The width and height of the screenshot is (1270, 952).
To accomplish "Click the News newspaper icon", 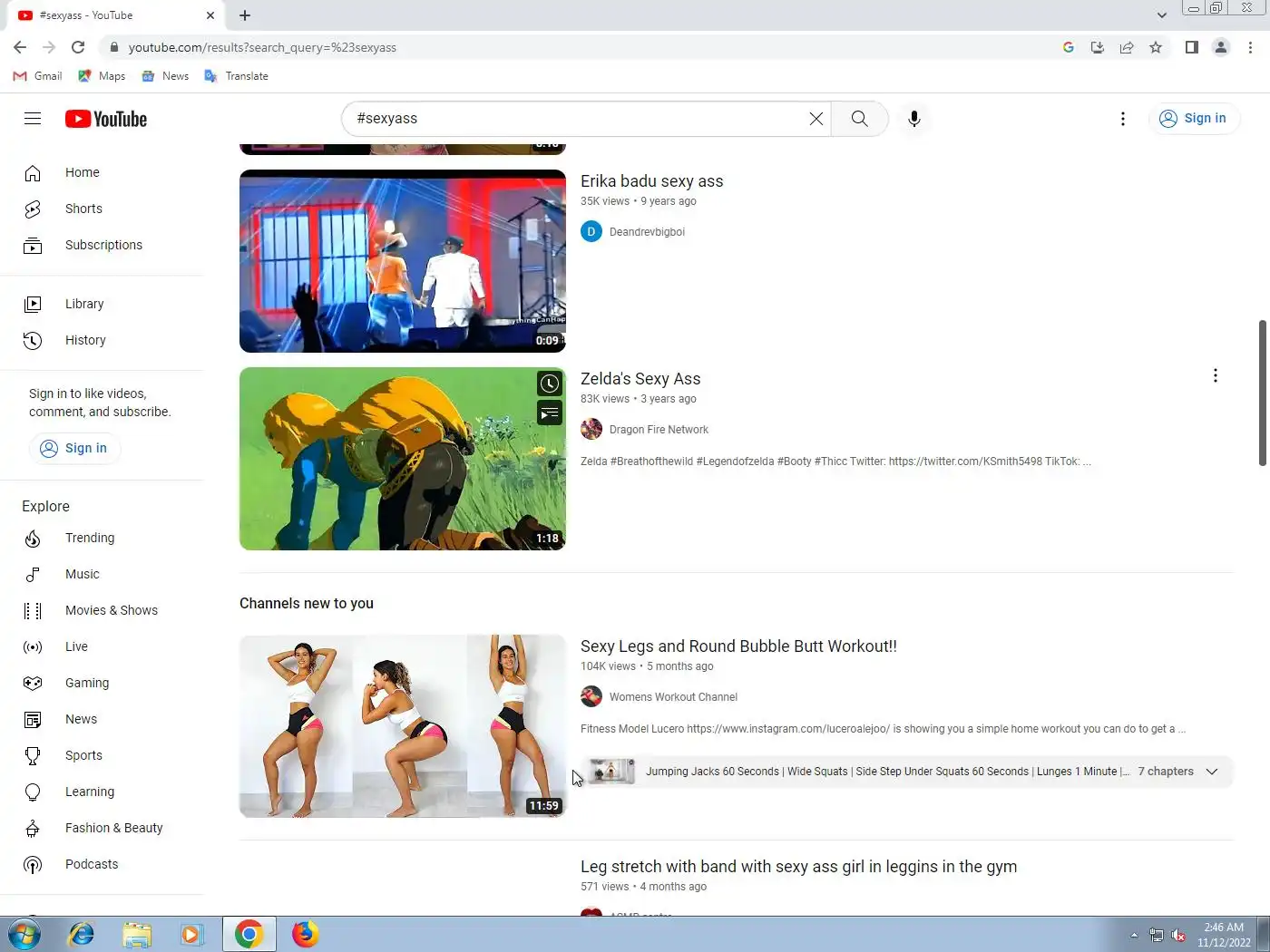I will tap(33, 719).
